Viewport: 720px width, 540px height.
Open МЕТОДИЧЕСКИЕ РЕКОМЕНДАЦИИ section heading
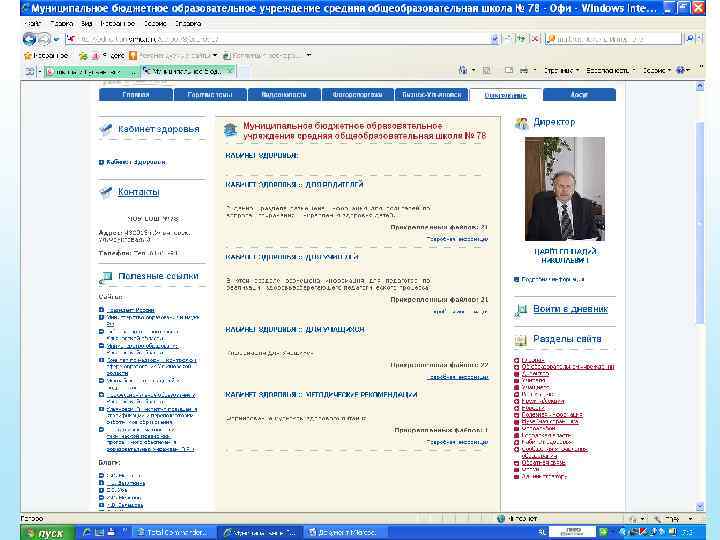(x=362, y=394)
